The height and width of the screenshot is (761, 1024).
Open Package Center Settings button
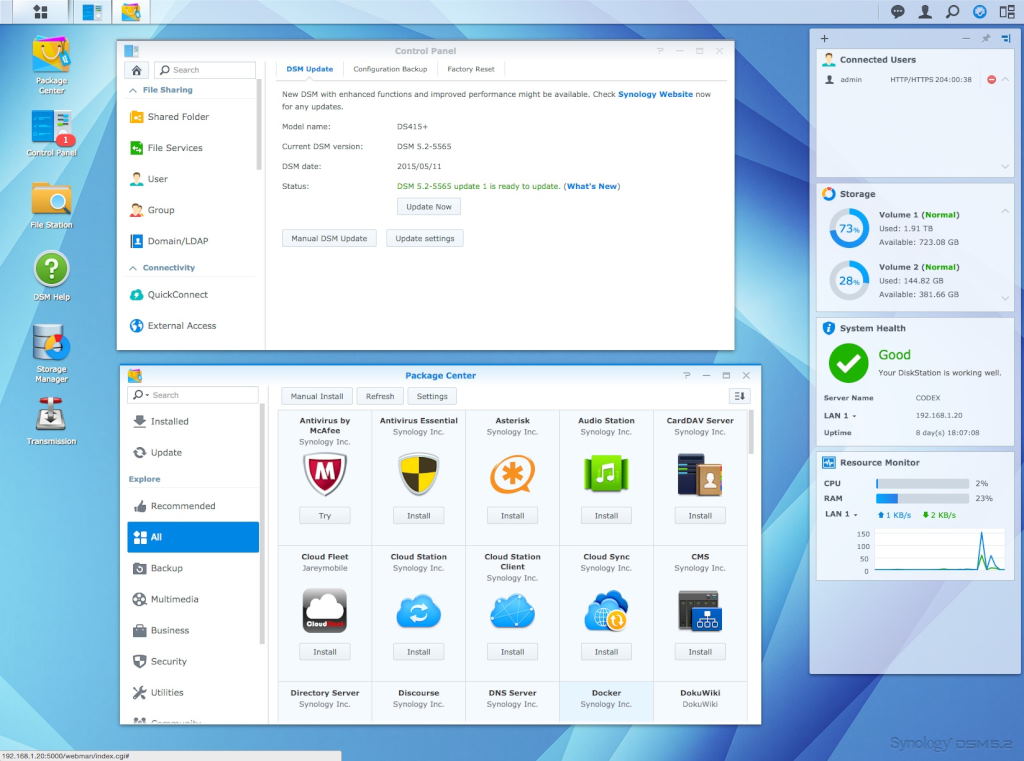coord(432,396)
